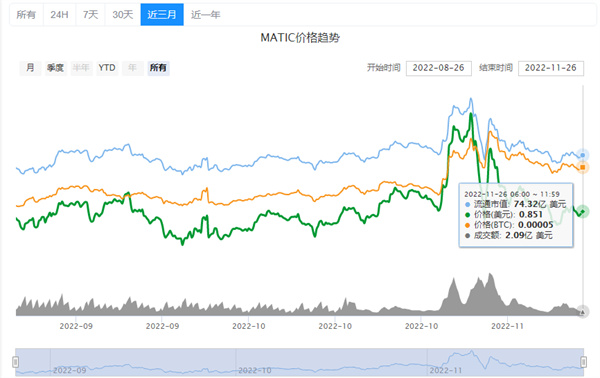Click the 年 zoom button

132,68
